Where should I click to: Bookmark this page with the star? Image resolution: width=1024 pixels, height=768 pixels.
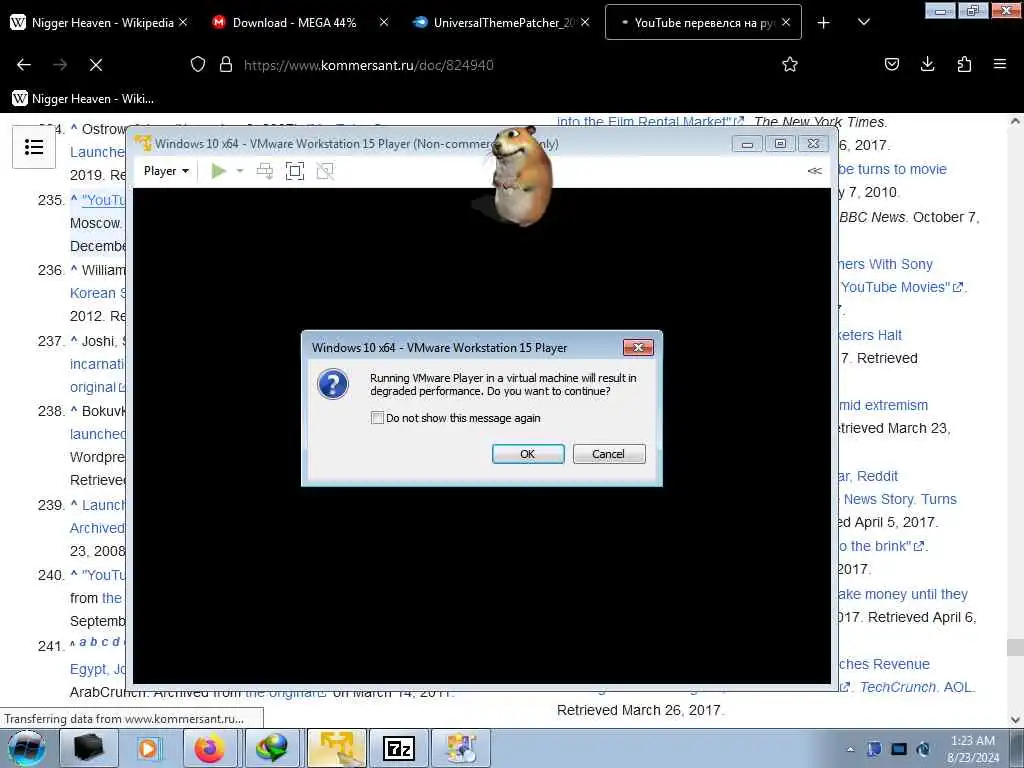click(790, 65)
